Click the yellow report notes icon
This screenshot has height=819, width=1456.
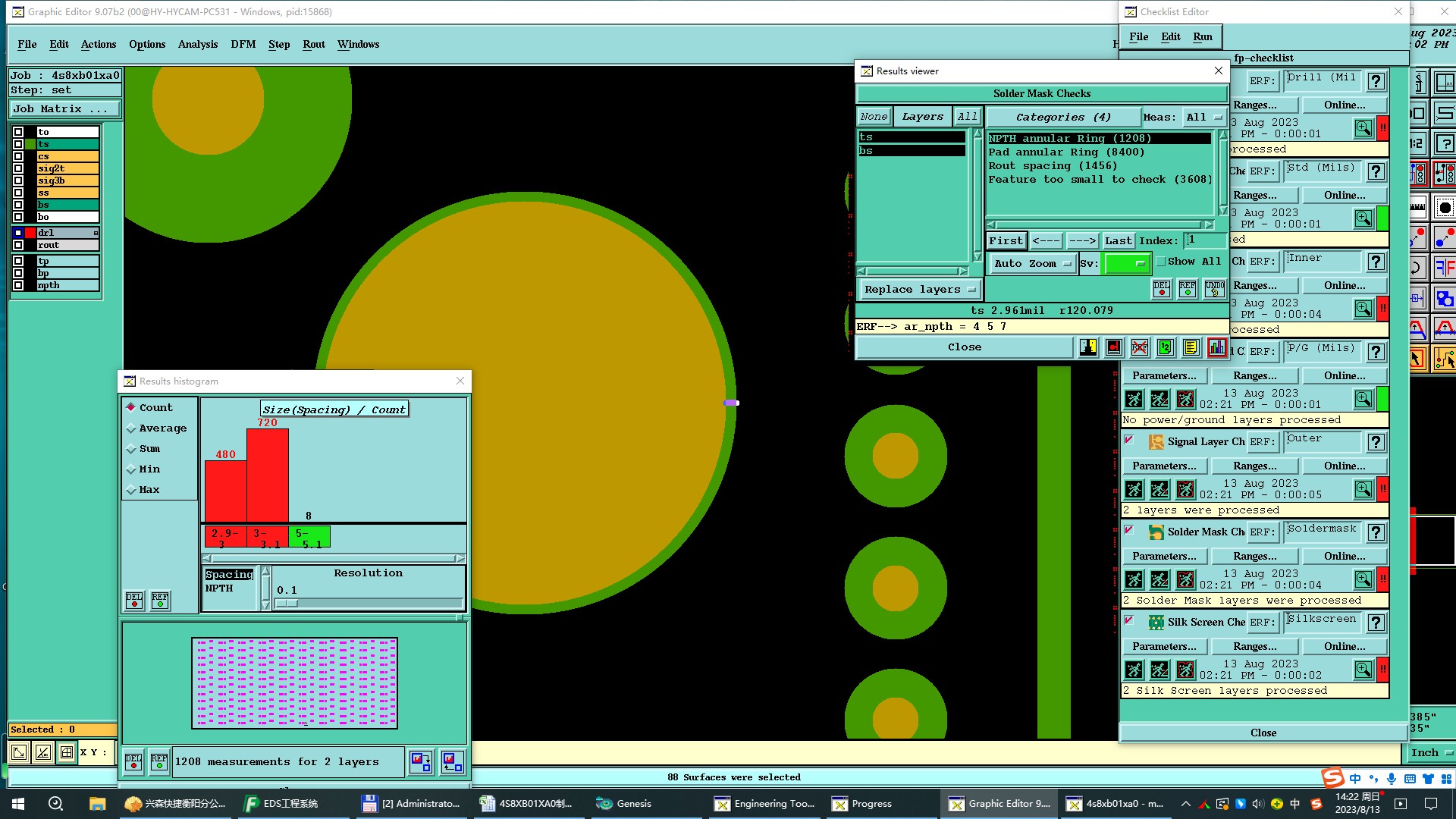coord(1191,347)
